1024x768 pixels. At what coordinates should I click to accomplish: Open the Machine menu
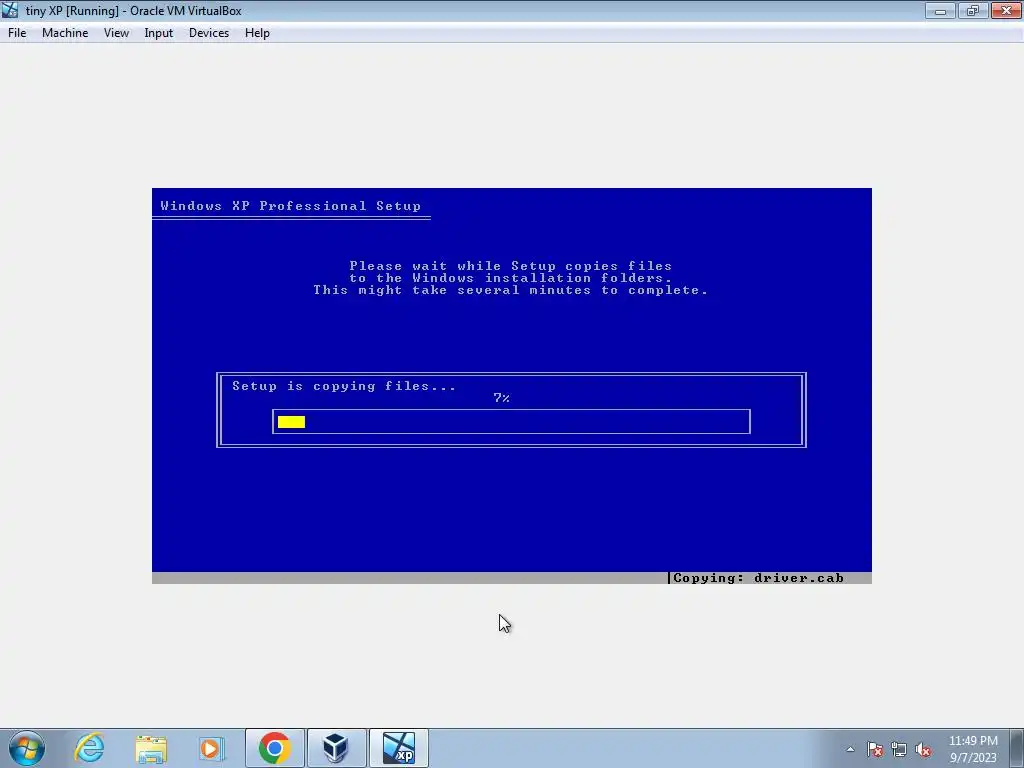tap(65, 33)
